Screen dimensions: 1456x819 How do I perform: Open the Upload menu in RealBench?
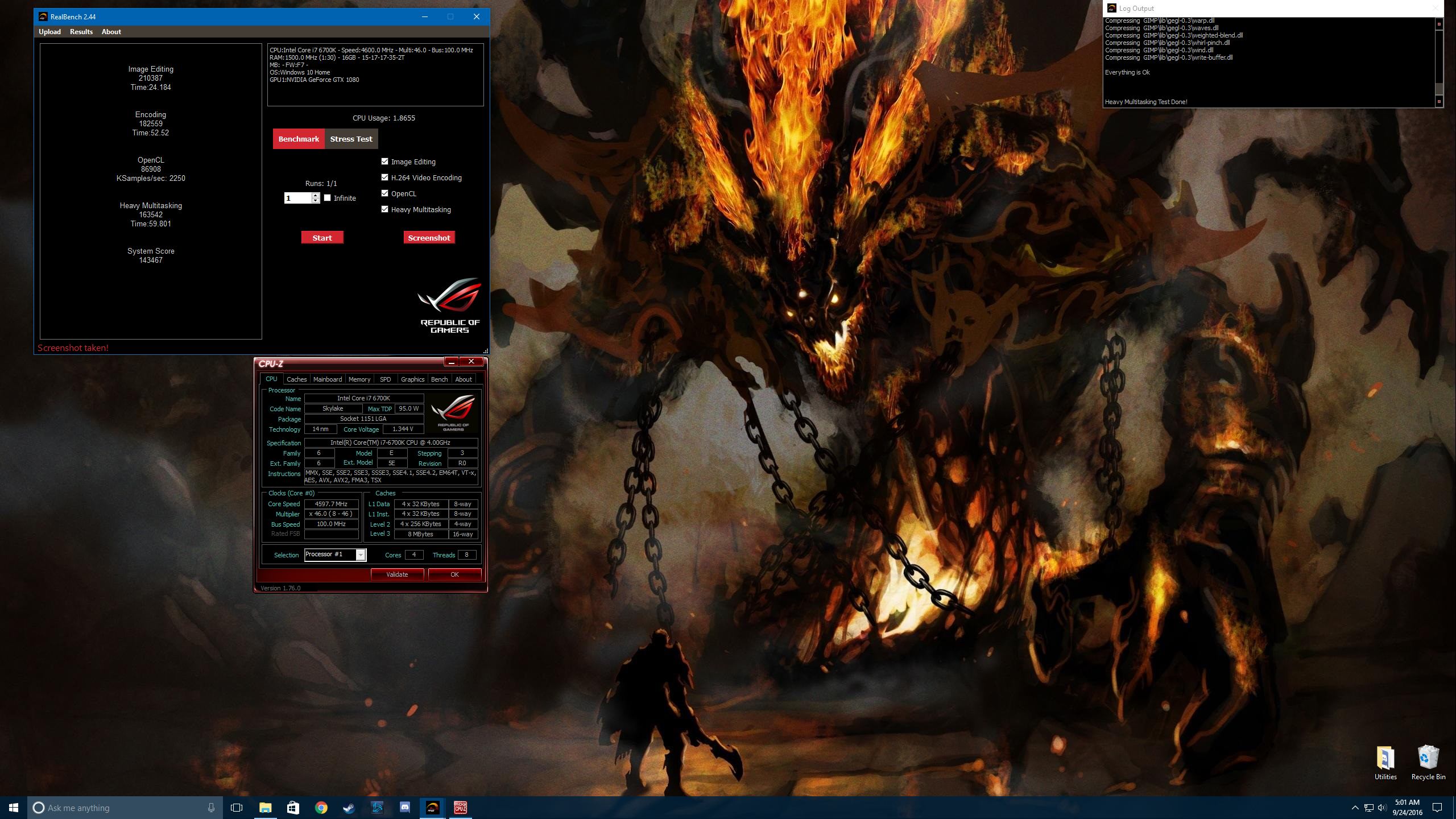tap(49, 32)
